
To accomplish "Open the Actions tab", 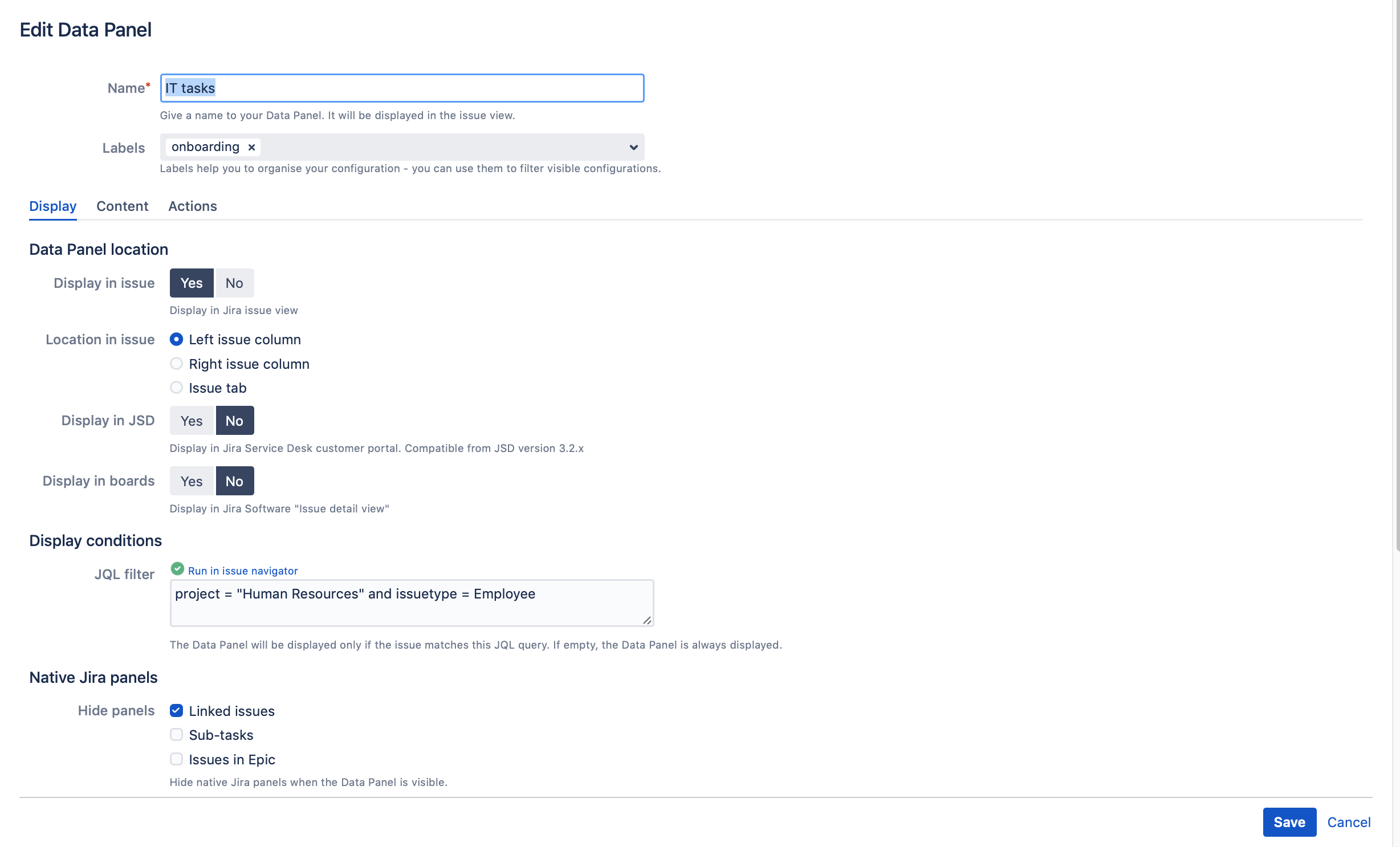I will click(193, 206).
